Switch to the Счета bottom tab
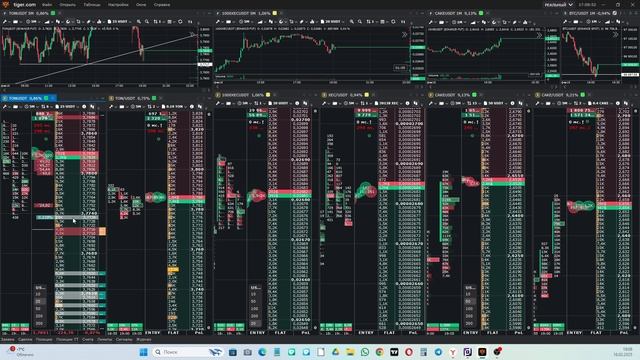The width and height of the screenshot is (640, 360). (88, 339)
